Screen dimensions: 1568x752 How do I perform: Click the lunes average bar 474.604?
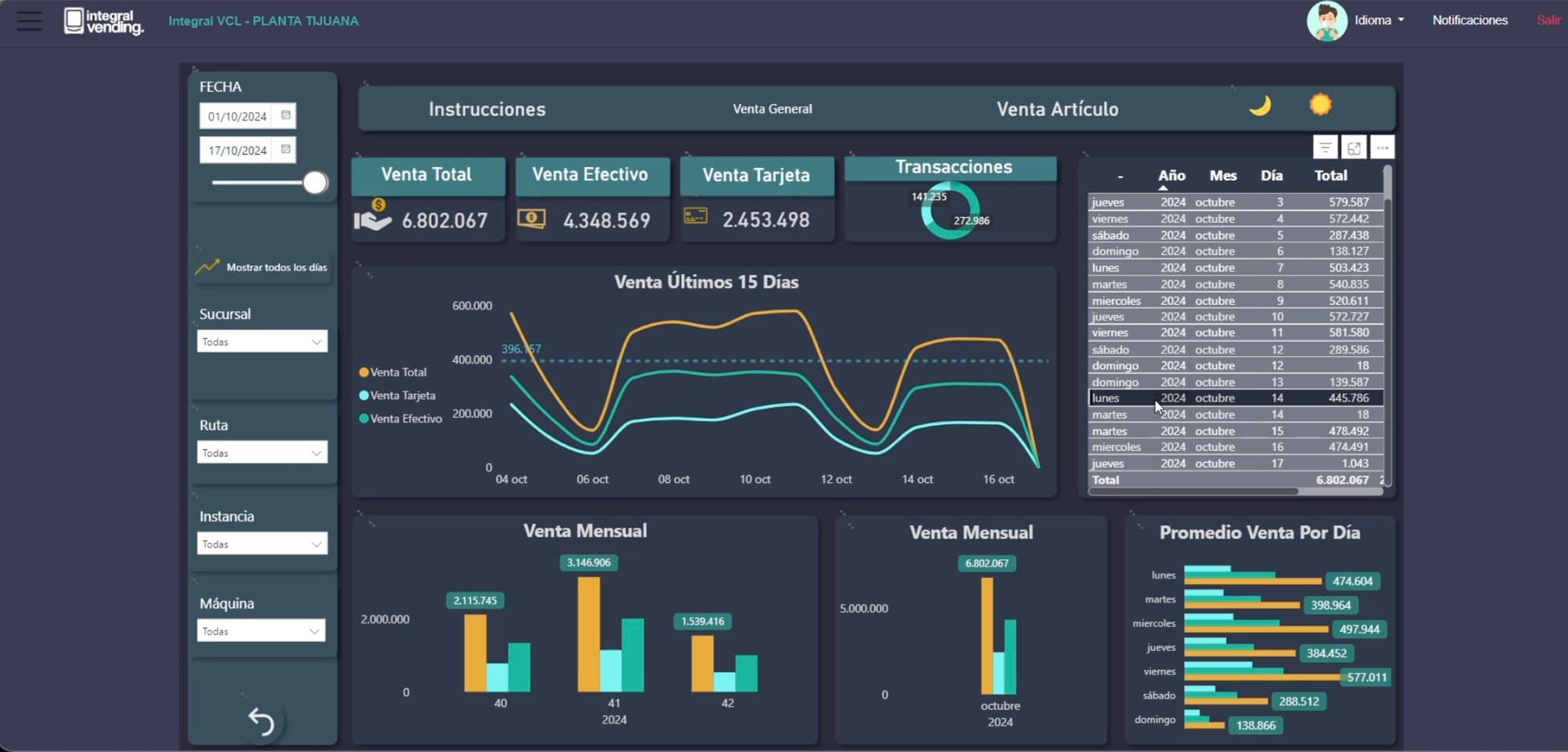(x=1253, y=581)
